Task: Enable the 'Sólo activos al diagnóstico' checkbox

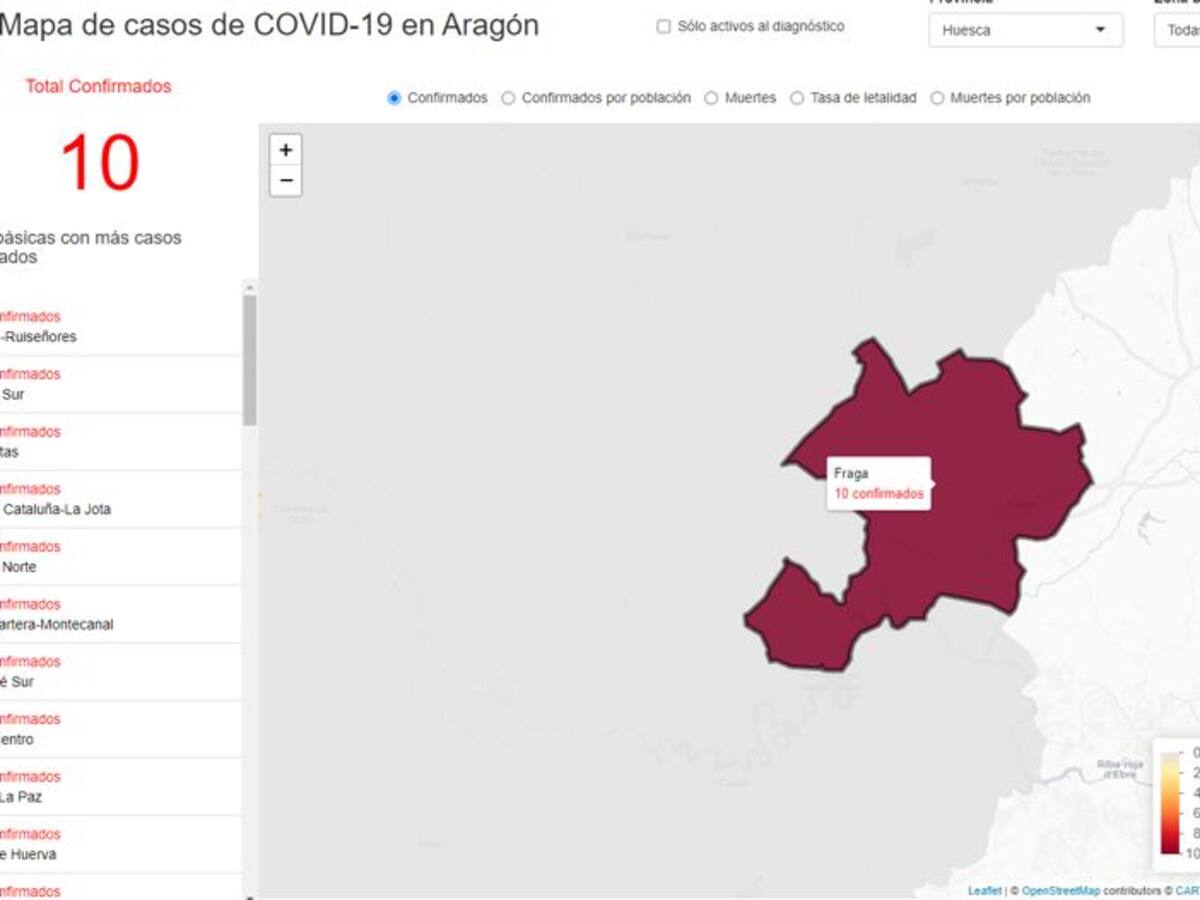Action: tap(664, 27)
